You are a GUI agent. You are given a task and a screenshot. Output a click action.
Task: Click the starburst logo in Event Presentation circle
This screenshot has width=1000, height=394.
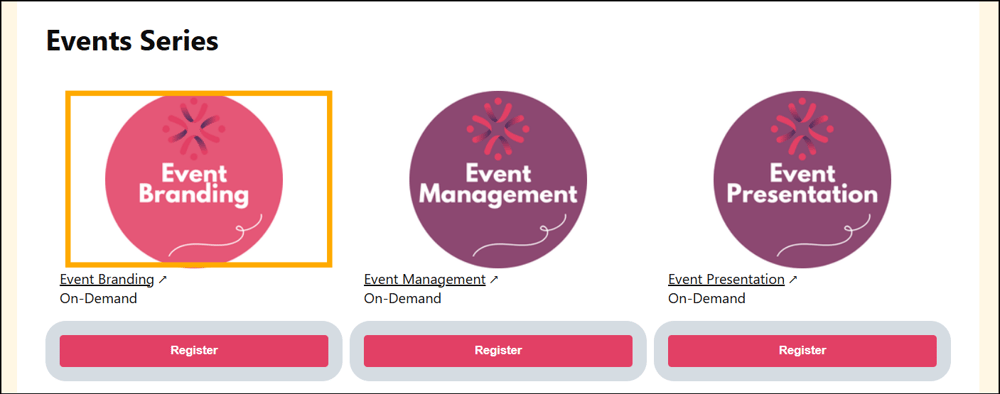pos(802,128)
